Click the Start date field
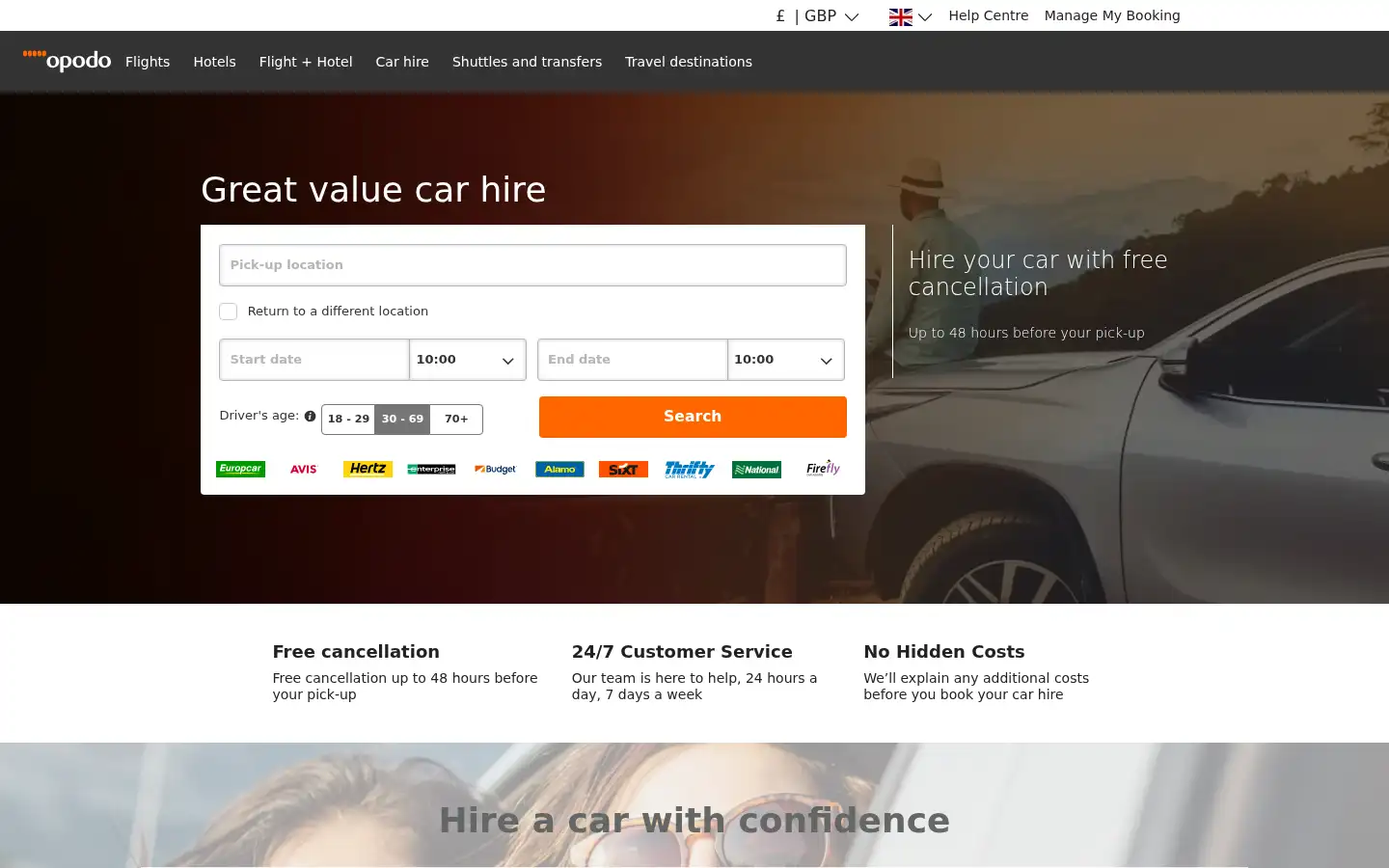1389x868 pixels. coord(314,360)
